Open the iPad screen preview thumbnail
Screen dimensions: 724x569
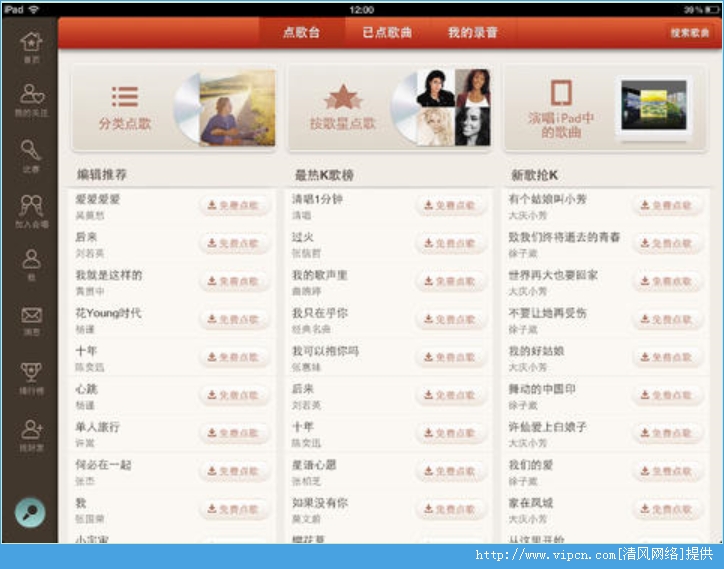tap(653, 105)
